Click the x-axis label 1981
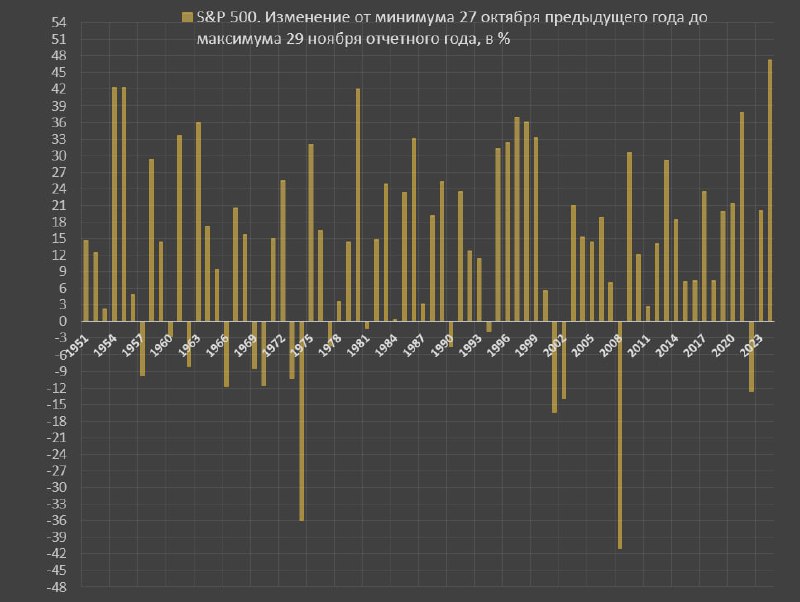800x602 pixels. tap(358, 346)
